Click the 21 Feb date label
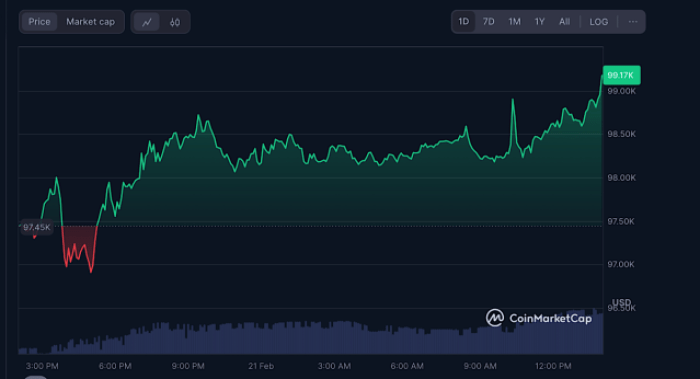The width and height of the screenshot is (700, 379). 261,366
